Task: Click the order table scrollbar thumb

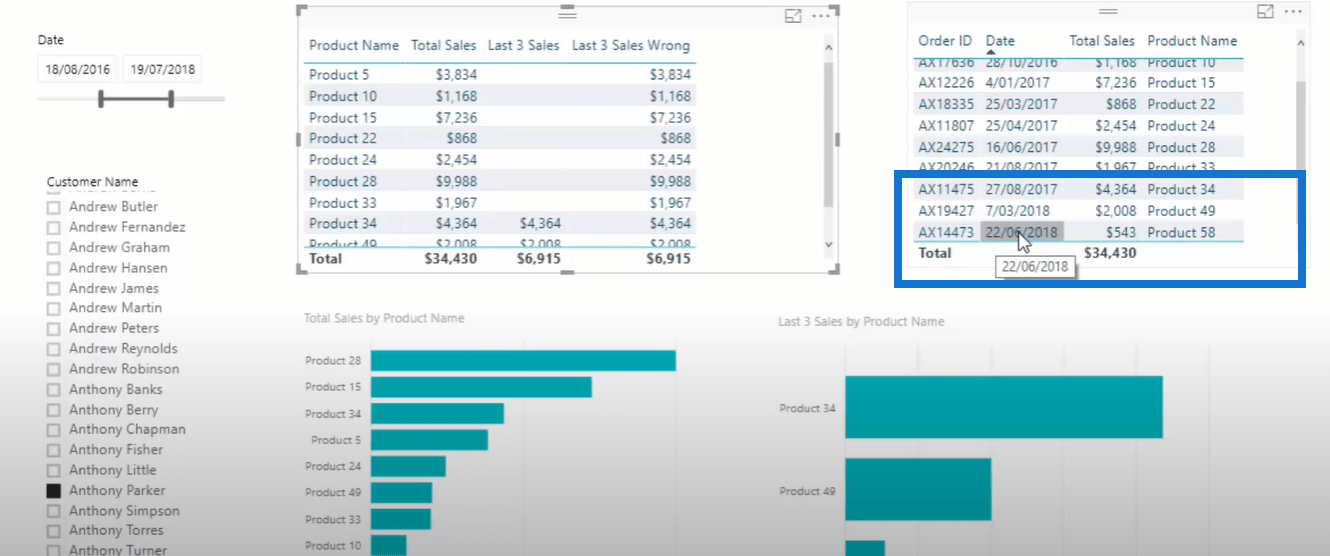Action: click(x=1300, y=125)
